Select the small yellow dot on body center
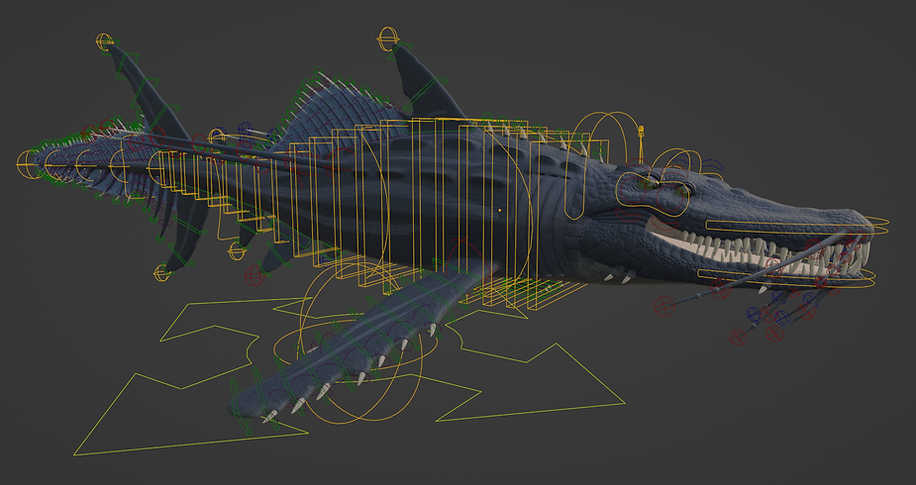 (499, 209)
